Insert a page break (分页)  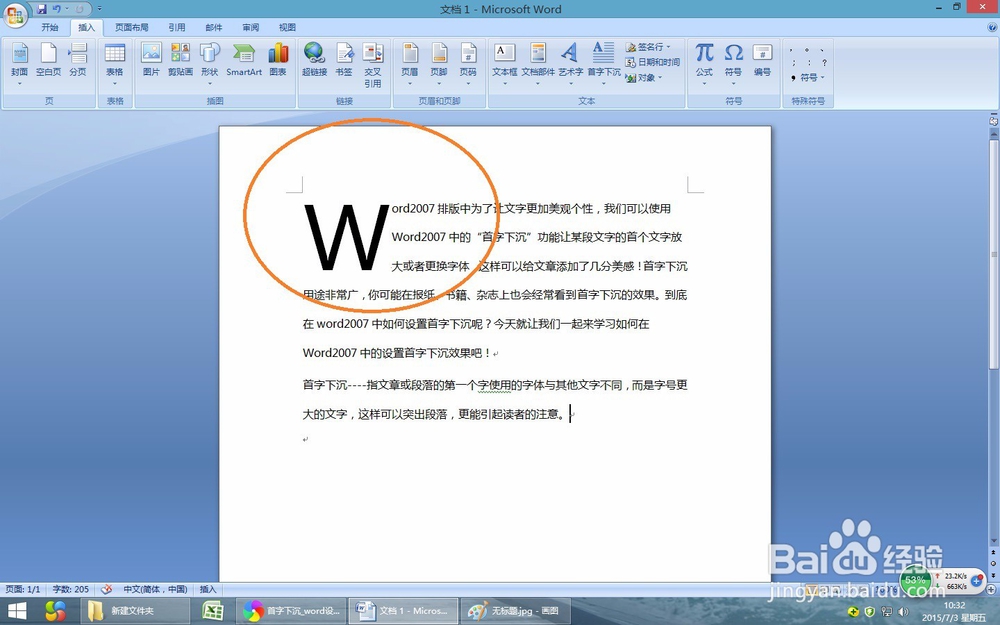pos(78,60)
